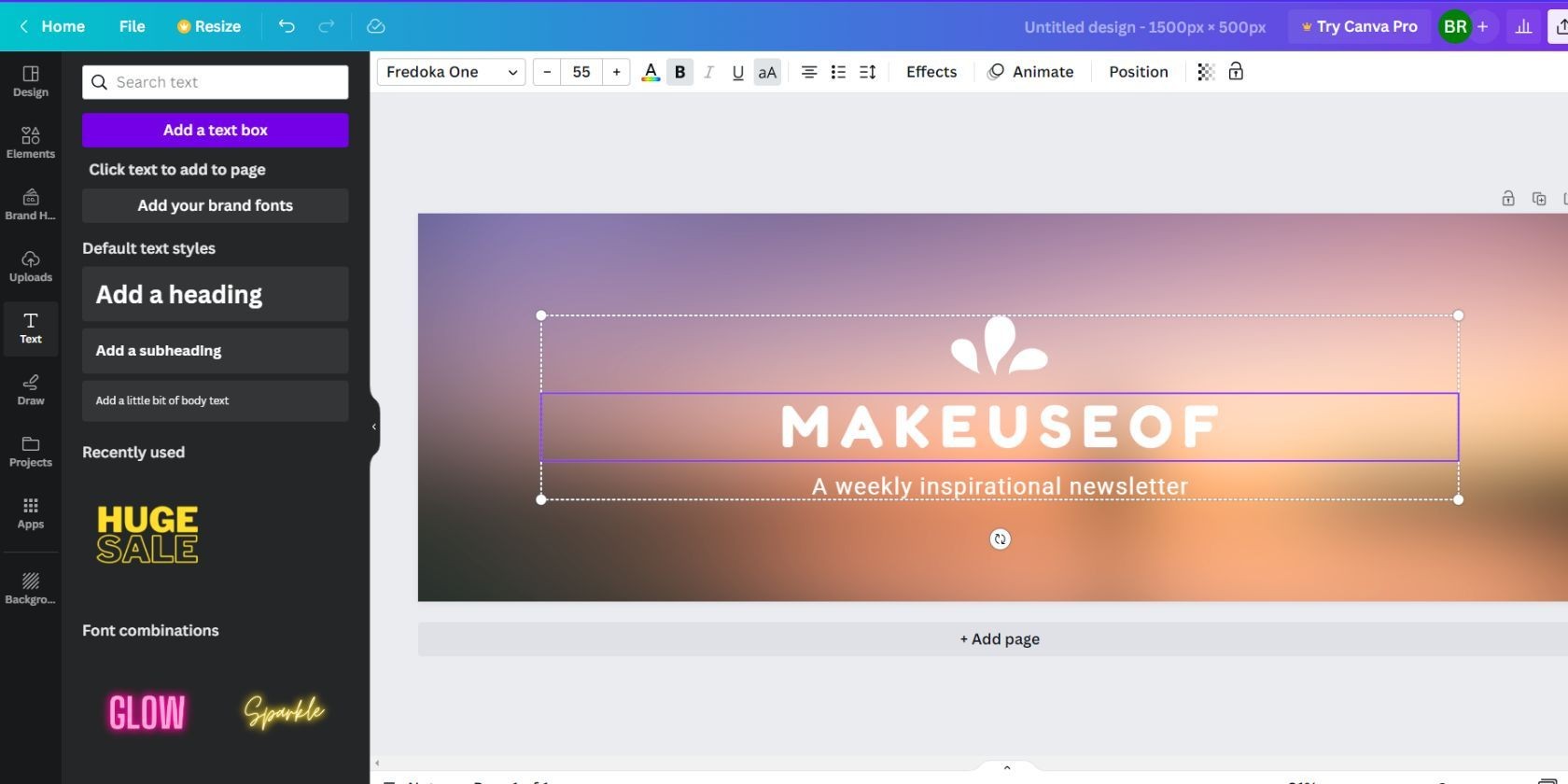1568x784 pixels.
Task: Select the Sparkle font combination
Action: (x=284, y=713)
